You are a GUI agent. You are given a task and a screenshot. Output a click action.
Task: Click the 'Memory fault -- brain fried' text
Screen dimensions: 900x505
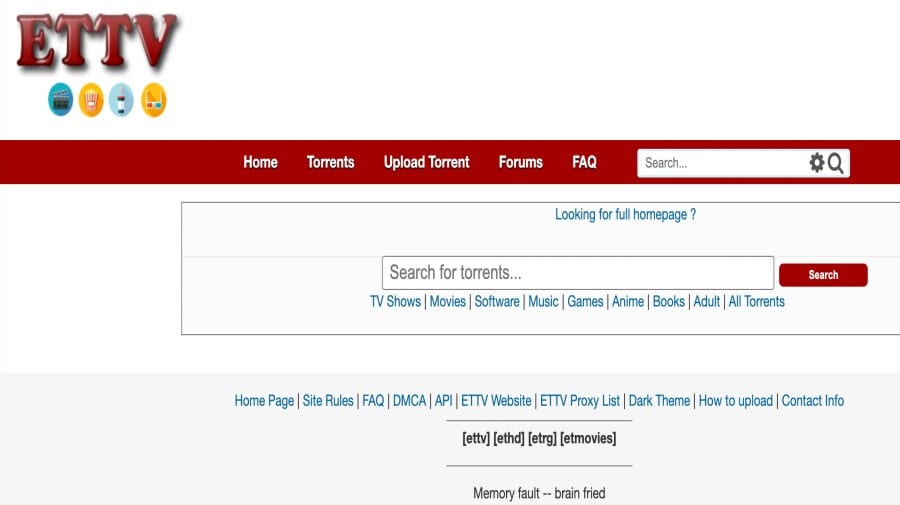539,493
